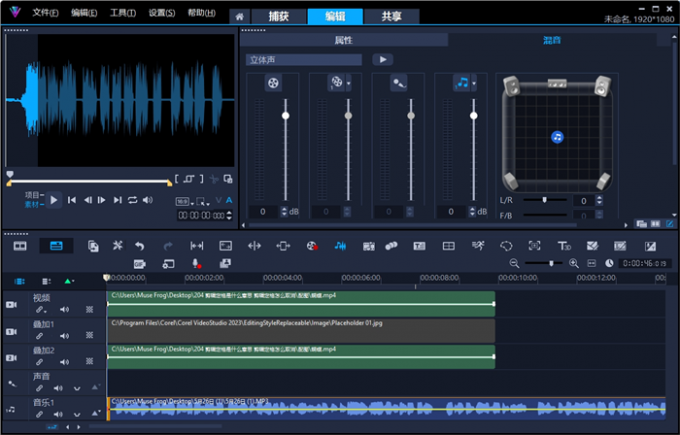680x435 pixels.
Task: Open the 属性 panel tab
Action: 343,40
